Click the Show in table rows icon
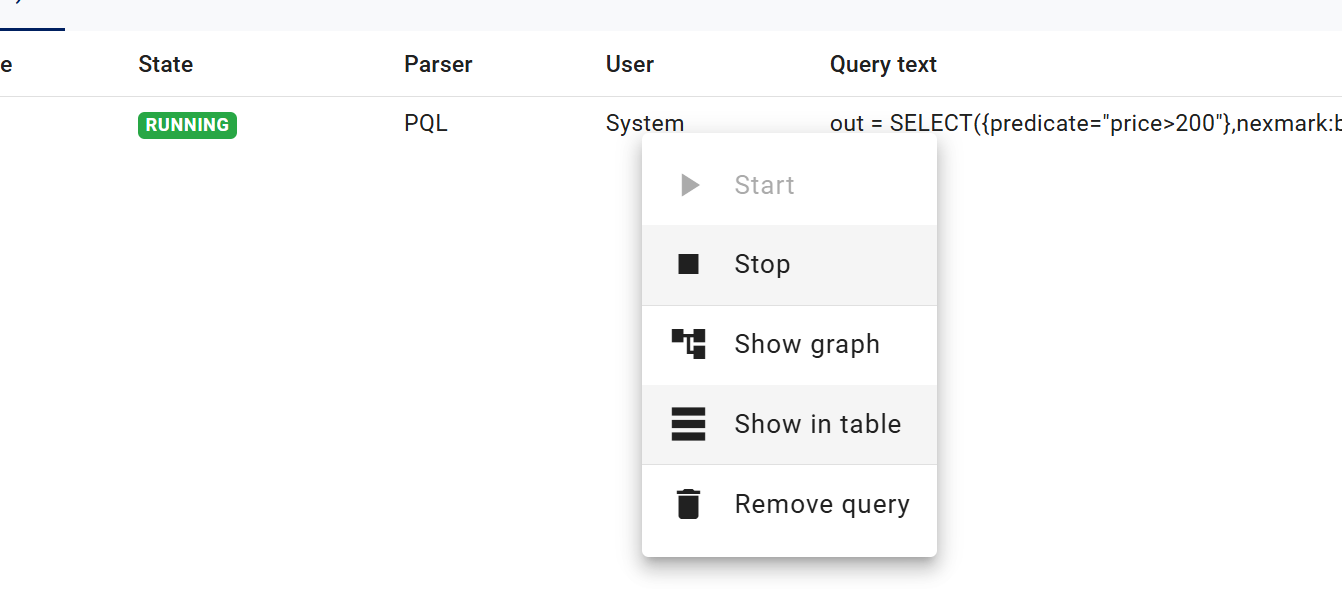1342x589 pixels. click(688, 424)
